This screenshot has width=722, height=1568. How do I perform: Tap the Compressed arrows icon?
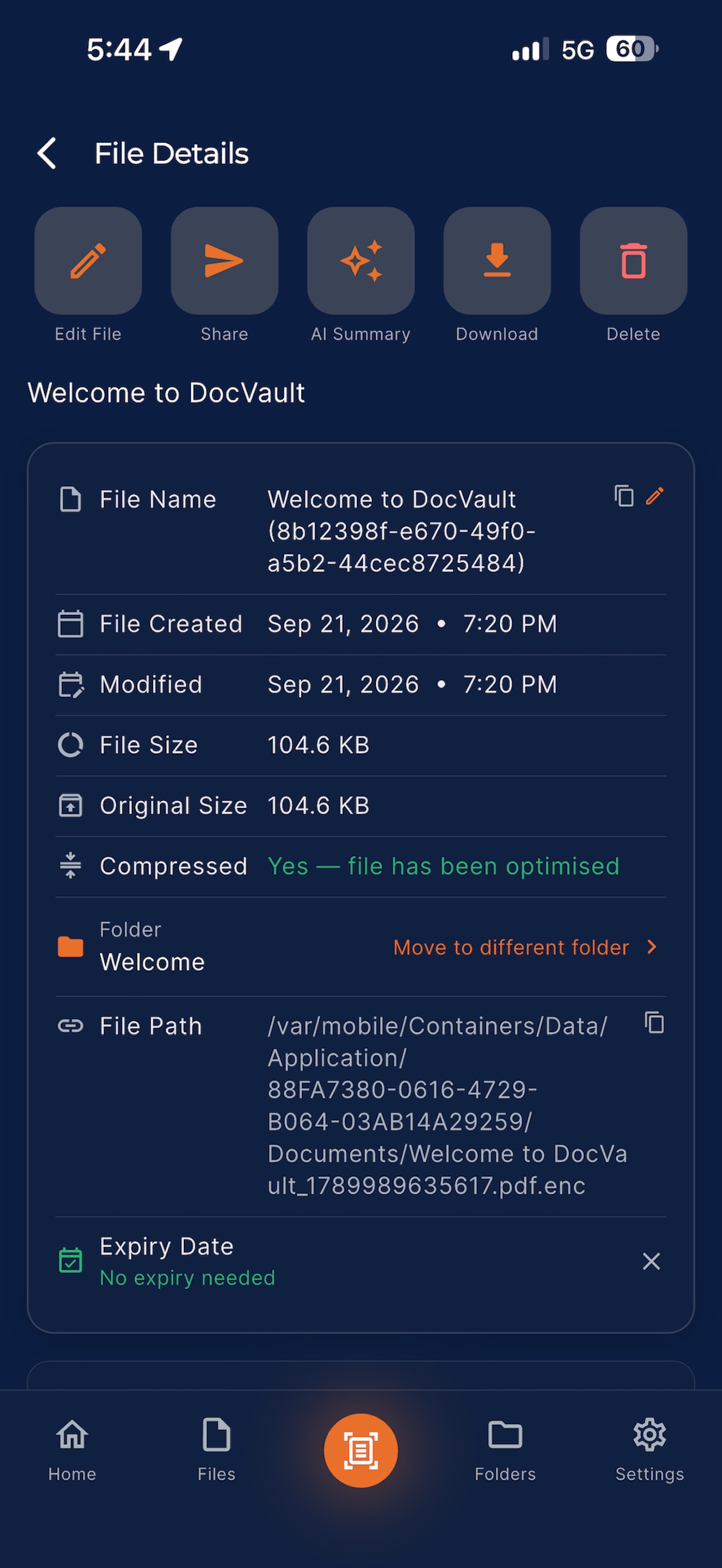tap(70, 865)
